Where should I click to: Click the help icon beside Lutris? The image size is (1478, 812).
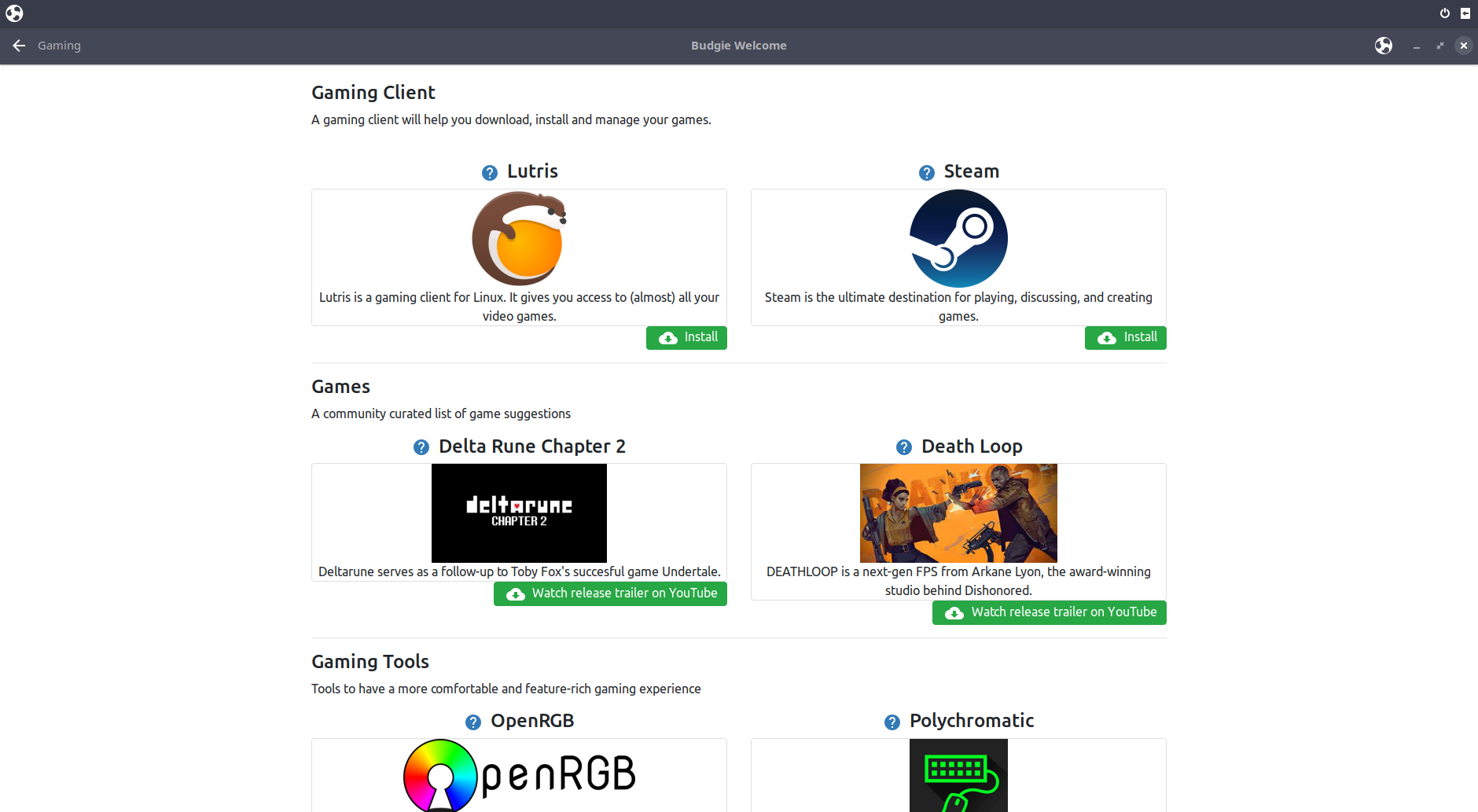(x=490, y=173)
